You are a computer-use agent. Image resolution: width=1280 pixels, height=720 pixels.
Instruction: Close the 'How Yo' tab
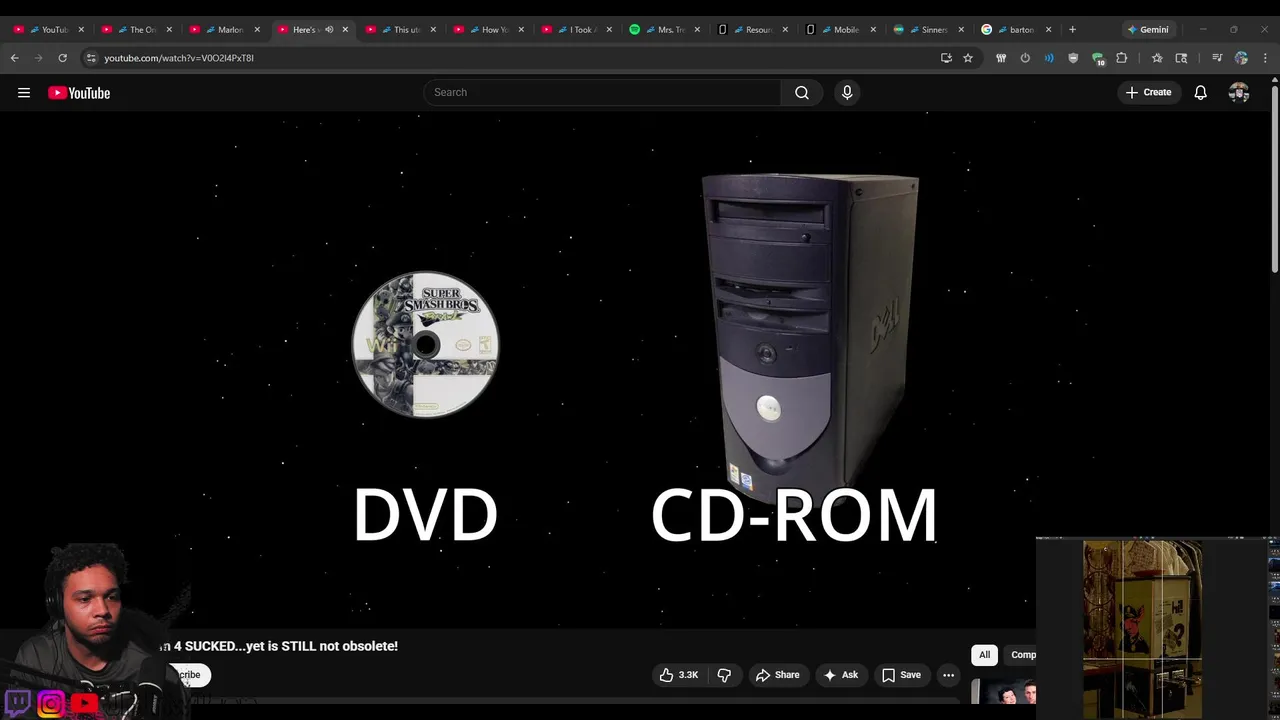pos(521,30)
